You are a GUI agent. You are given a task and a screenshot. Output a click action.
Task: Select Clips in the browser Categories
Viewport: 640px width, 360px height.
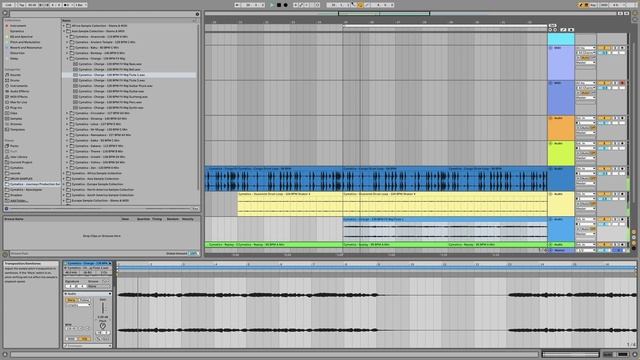(14, 113)
